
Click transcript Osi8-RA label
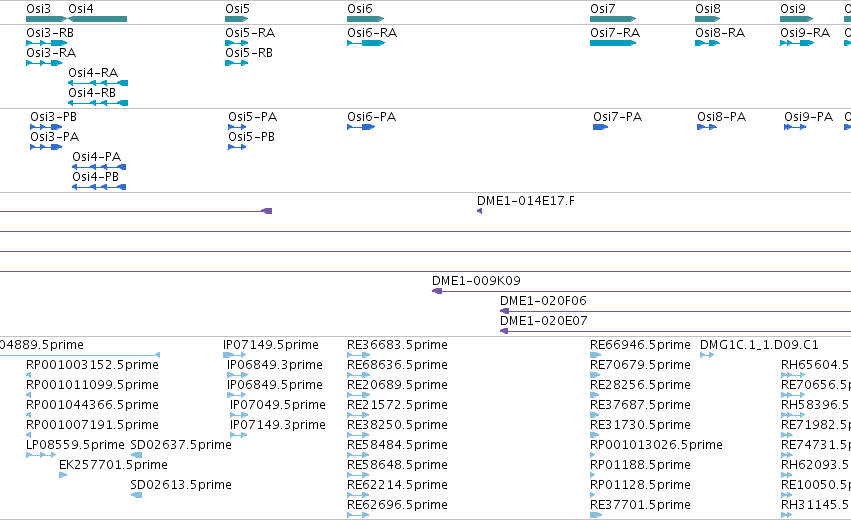720,33
